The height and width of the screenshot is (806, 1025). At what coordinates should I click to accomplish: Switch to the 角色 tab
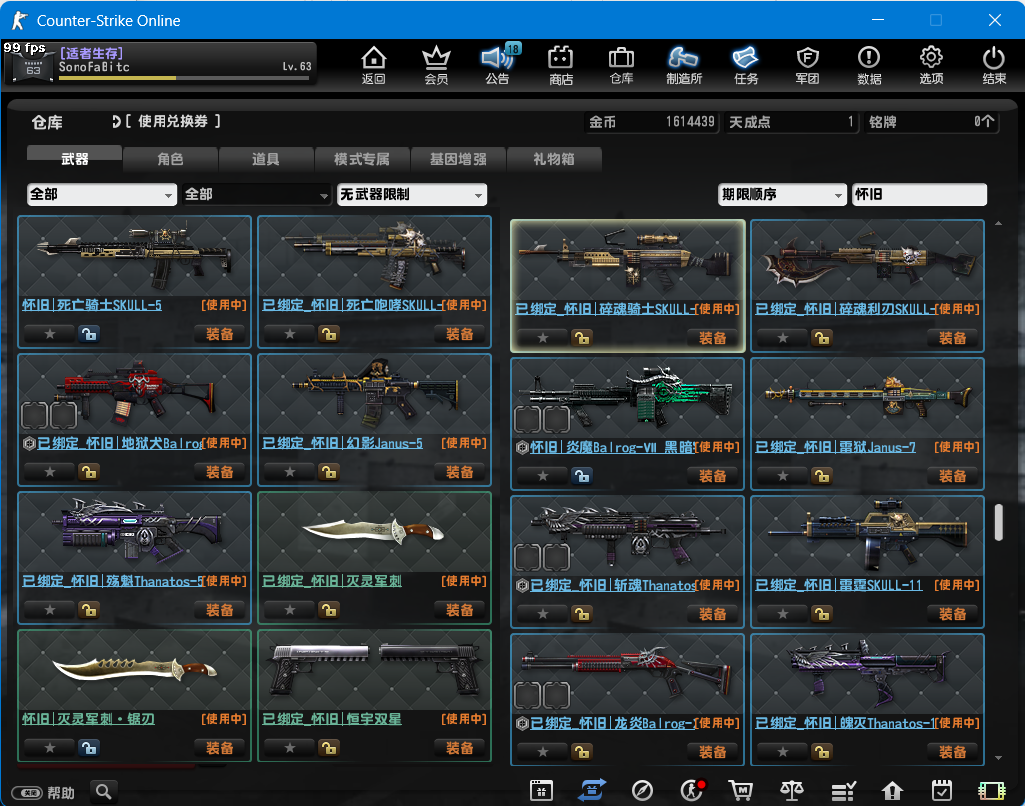coord(170,159)
